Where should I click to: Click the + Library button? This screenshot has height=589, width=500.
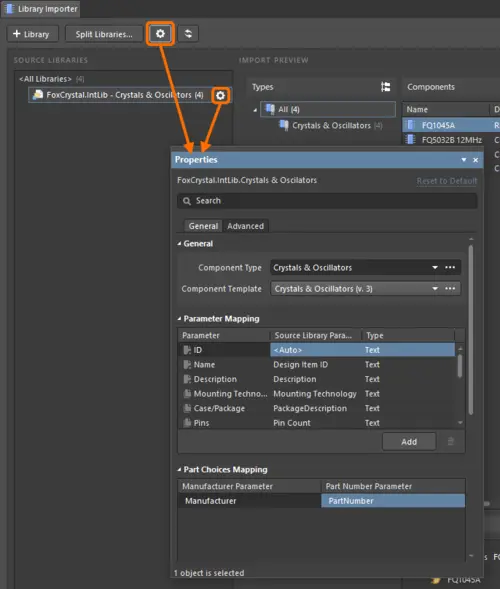click(32, 34)
